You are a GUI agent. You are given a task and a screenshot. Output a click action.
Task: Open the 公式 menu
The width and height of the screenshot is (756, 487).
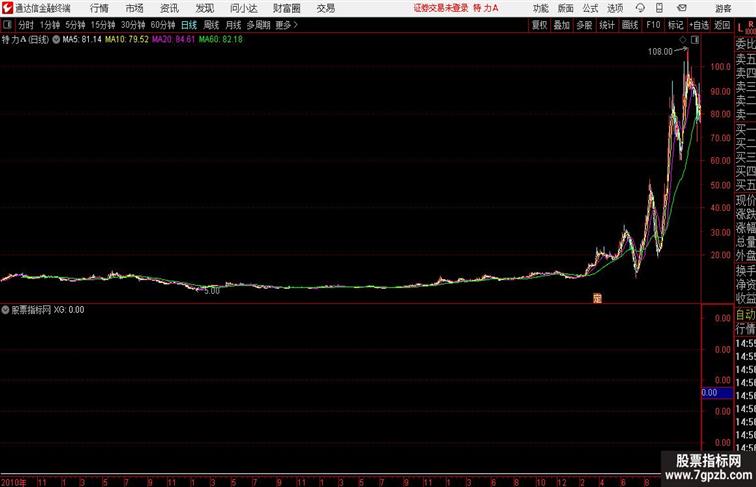point(590,8)
